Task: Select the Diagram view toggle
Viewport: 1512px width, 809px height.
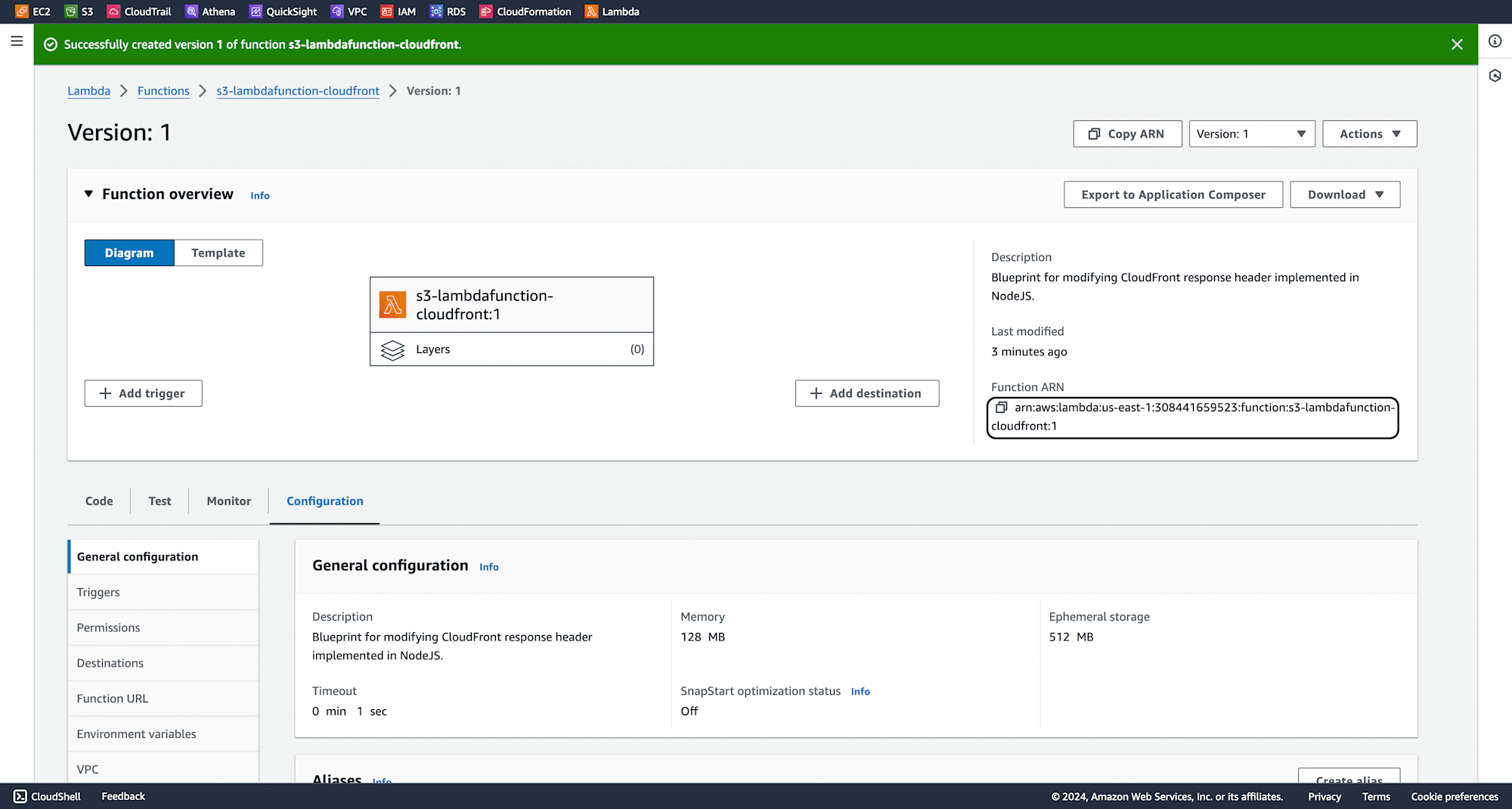Action: [x=129, y=253]
